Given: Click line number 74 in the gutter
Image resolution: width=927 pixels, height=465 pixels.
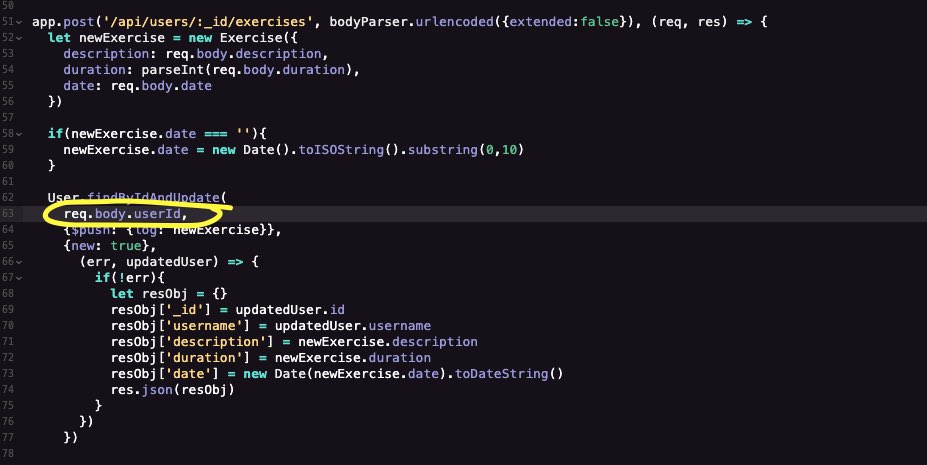Looking at the screenshot, I should [8, 389].
